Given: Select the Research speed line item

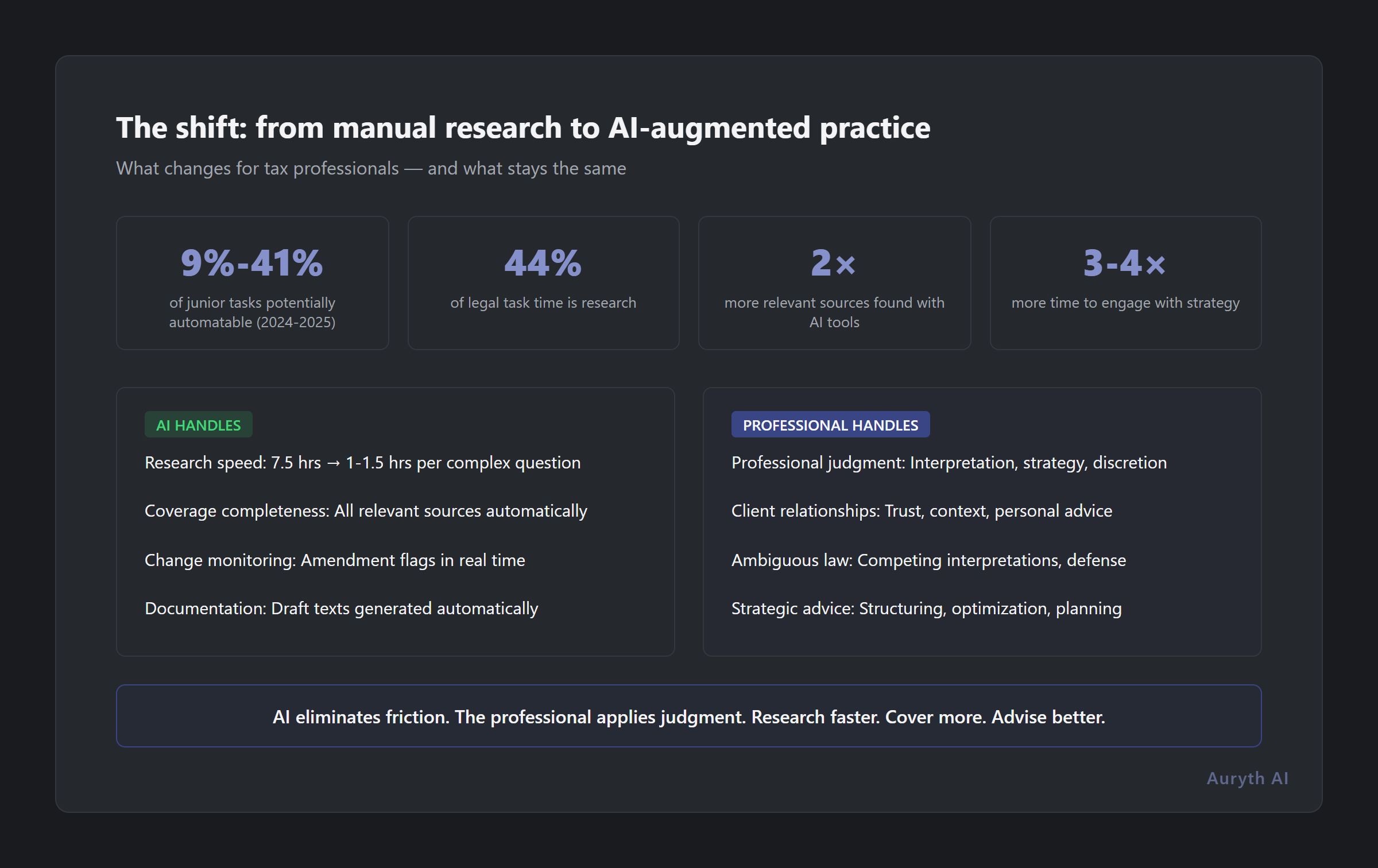Looking at the screenshot, I should point(362,462).
